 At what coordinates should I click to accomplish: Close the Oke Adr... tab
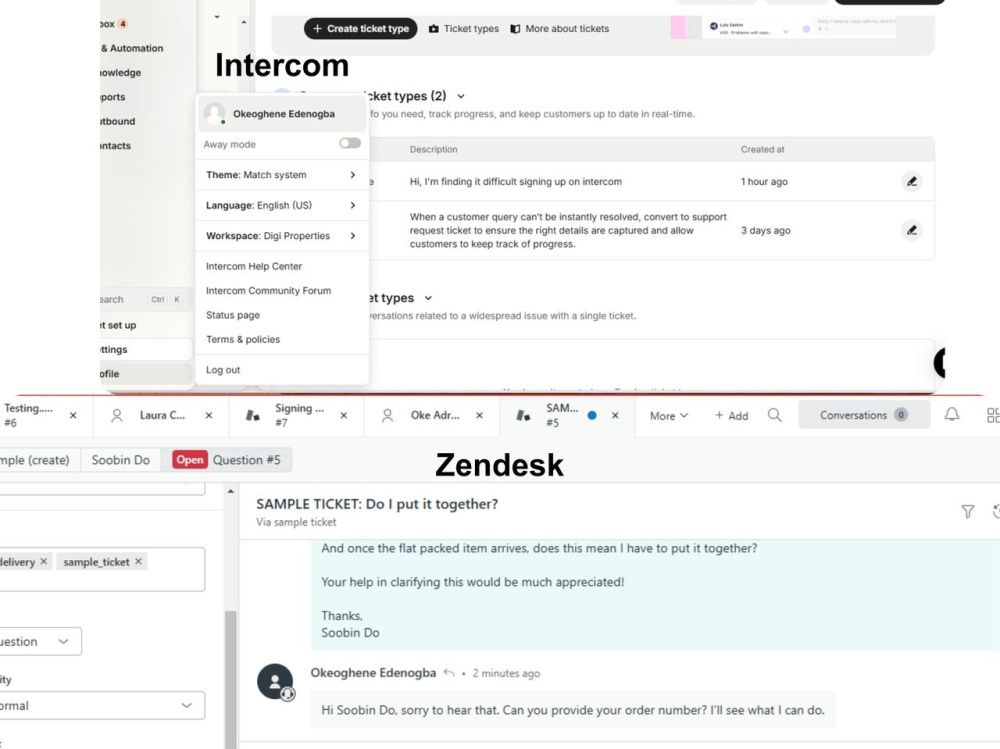click(480, 415)
